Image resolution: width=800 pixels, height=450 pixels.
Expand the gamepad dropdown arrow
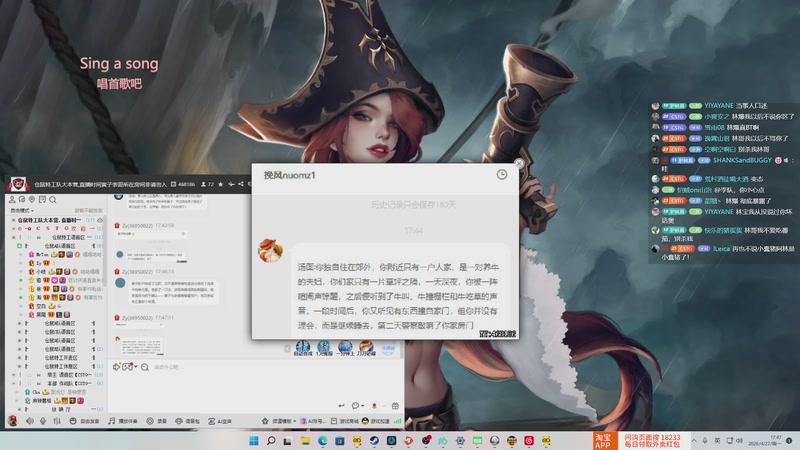click(136, 367)
